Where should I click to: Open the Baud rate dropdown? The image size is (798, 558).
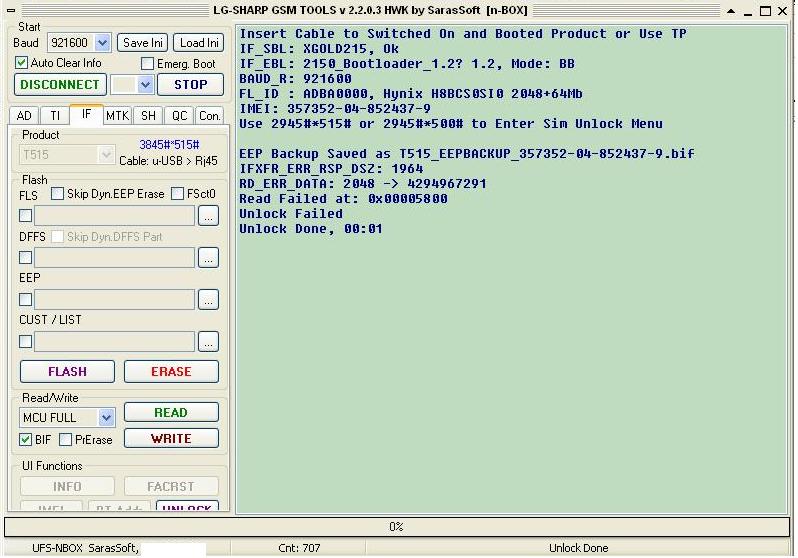(102, 43)
